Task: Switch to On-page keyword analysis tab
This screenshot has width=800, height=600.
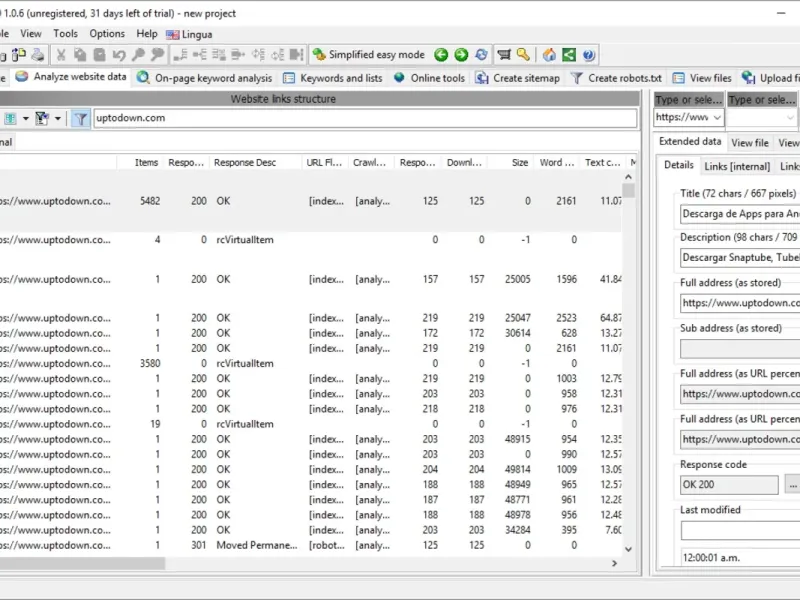Action: tap(204, 78)
